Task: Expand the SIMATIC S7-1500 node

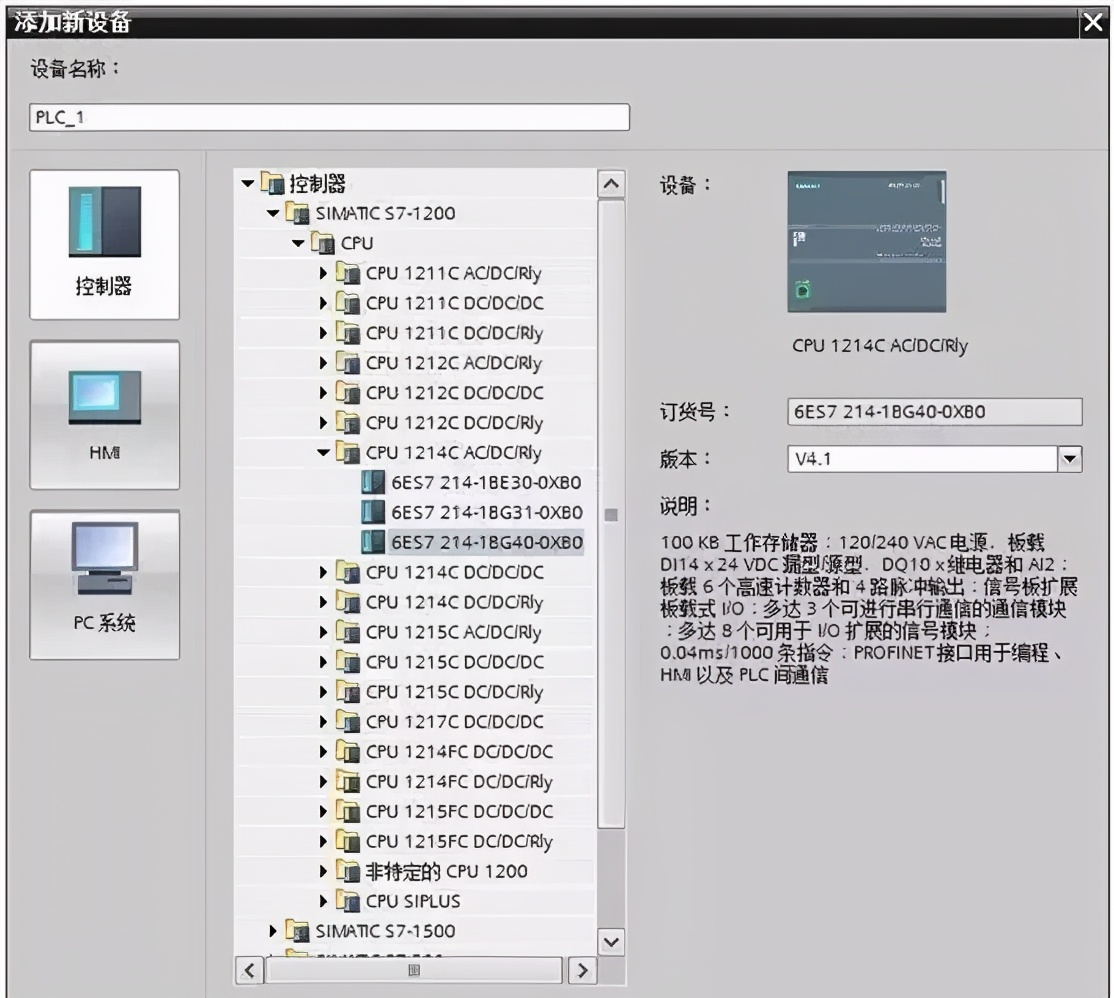Action: [x=273, y=931]
